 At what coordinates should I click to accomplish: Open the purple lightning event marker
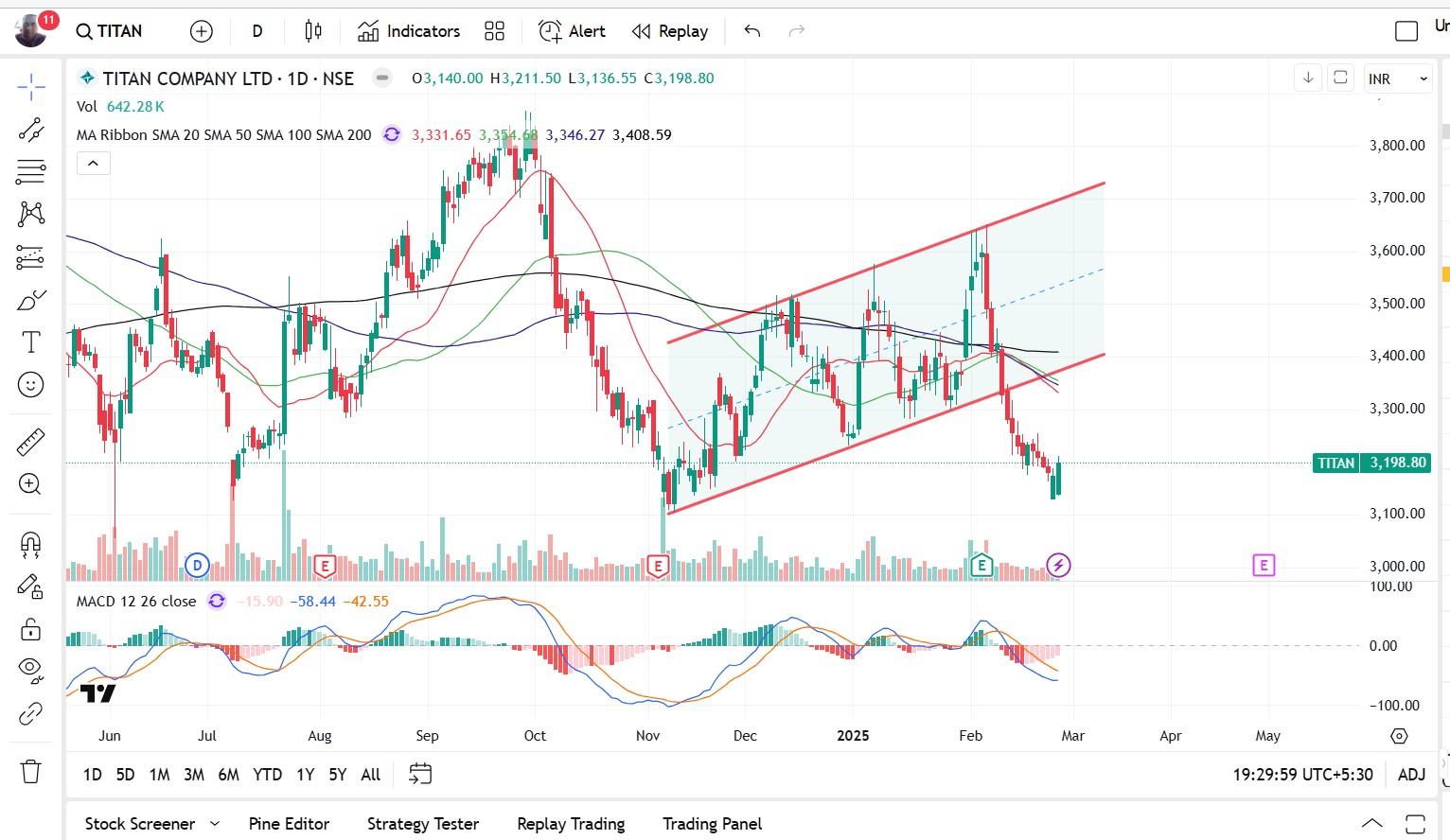click(x=1058, y=566)
